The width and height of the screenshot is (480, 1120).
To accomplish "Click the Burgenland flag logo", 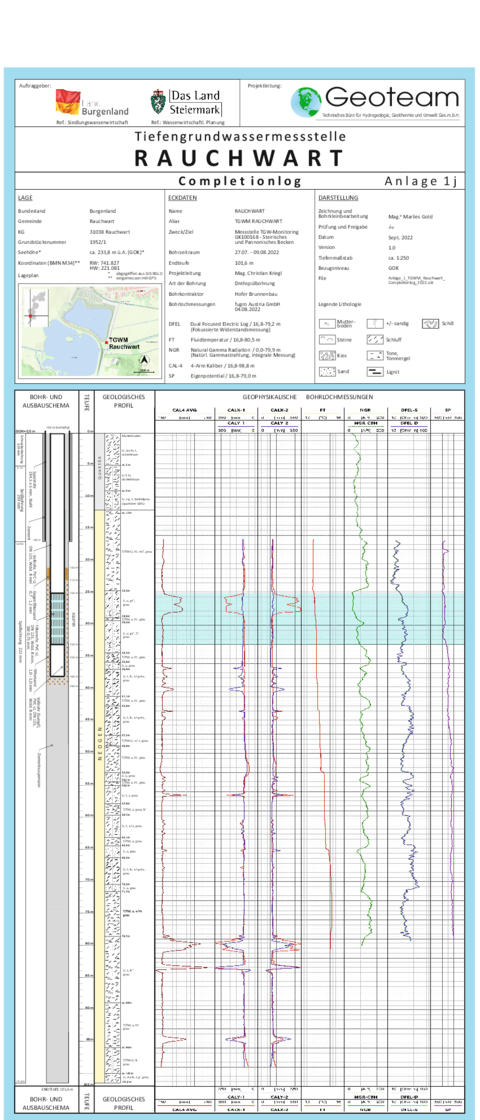I will click(x=67, y=102).
